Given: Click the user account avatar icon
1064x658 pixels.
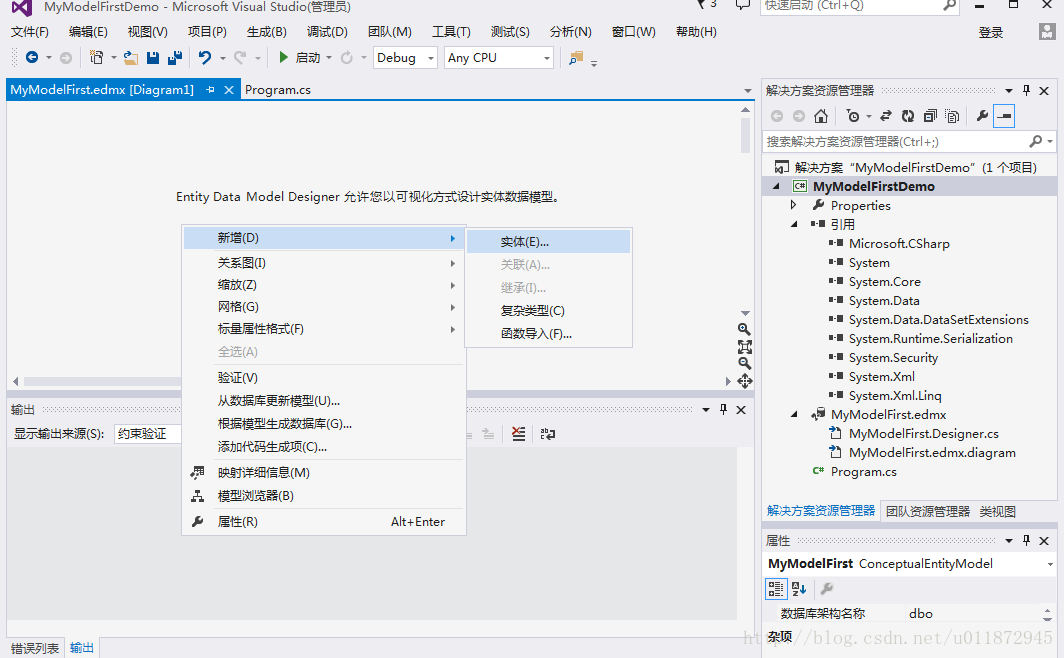Looking at the screenshot, I should pyautogui.click(x=1047, y=31).
